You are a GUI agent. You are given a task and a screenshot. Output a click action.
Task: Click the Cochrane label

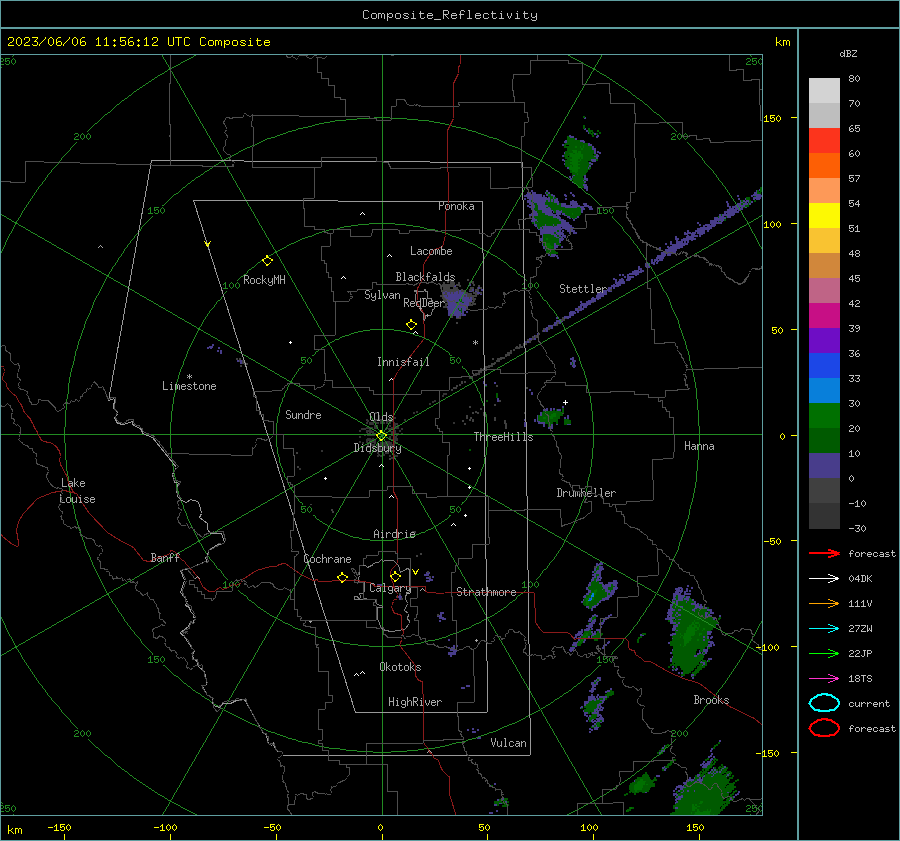[x=327, y=559]
